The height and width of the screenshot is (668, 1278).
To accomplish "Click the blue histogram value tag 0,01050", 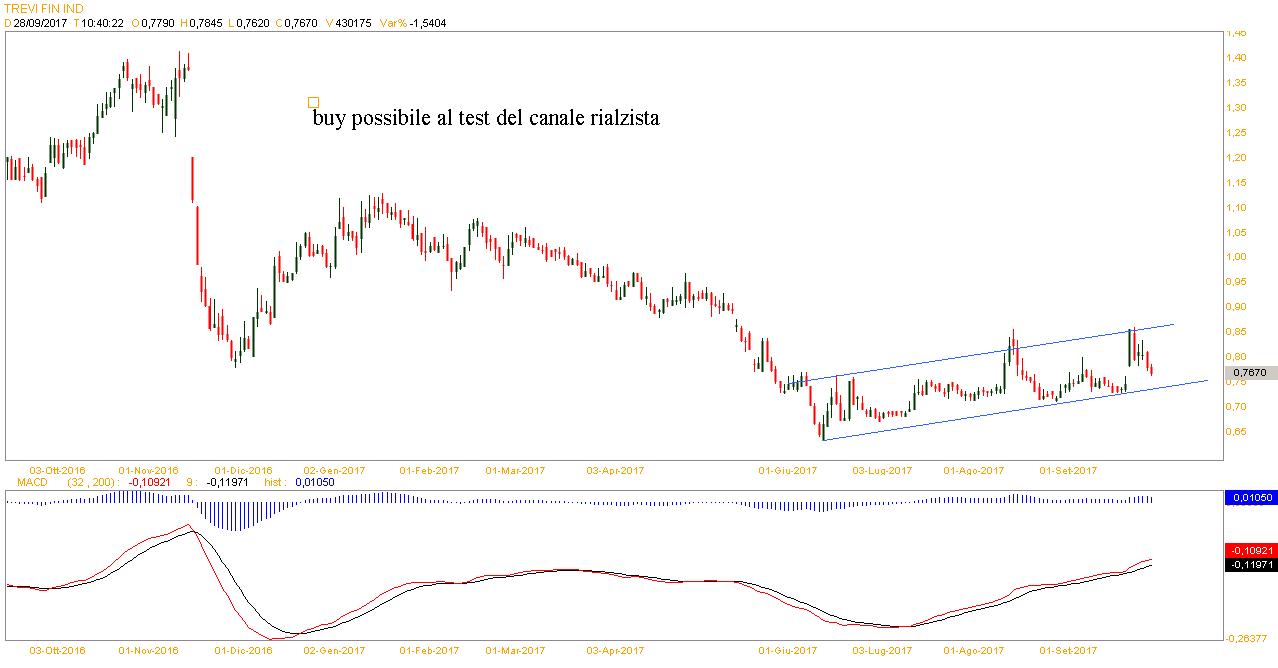I will pos(1249,498).
